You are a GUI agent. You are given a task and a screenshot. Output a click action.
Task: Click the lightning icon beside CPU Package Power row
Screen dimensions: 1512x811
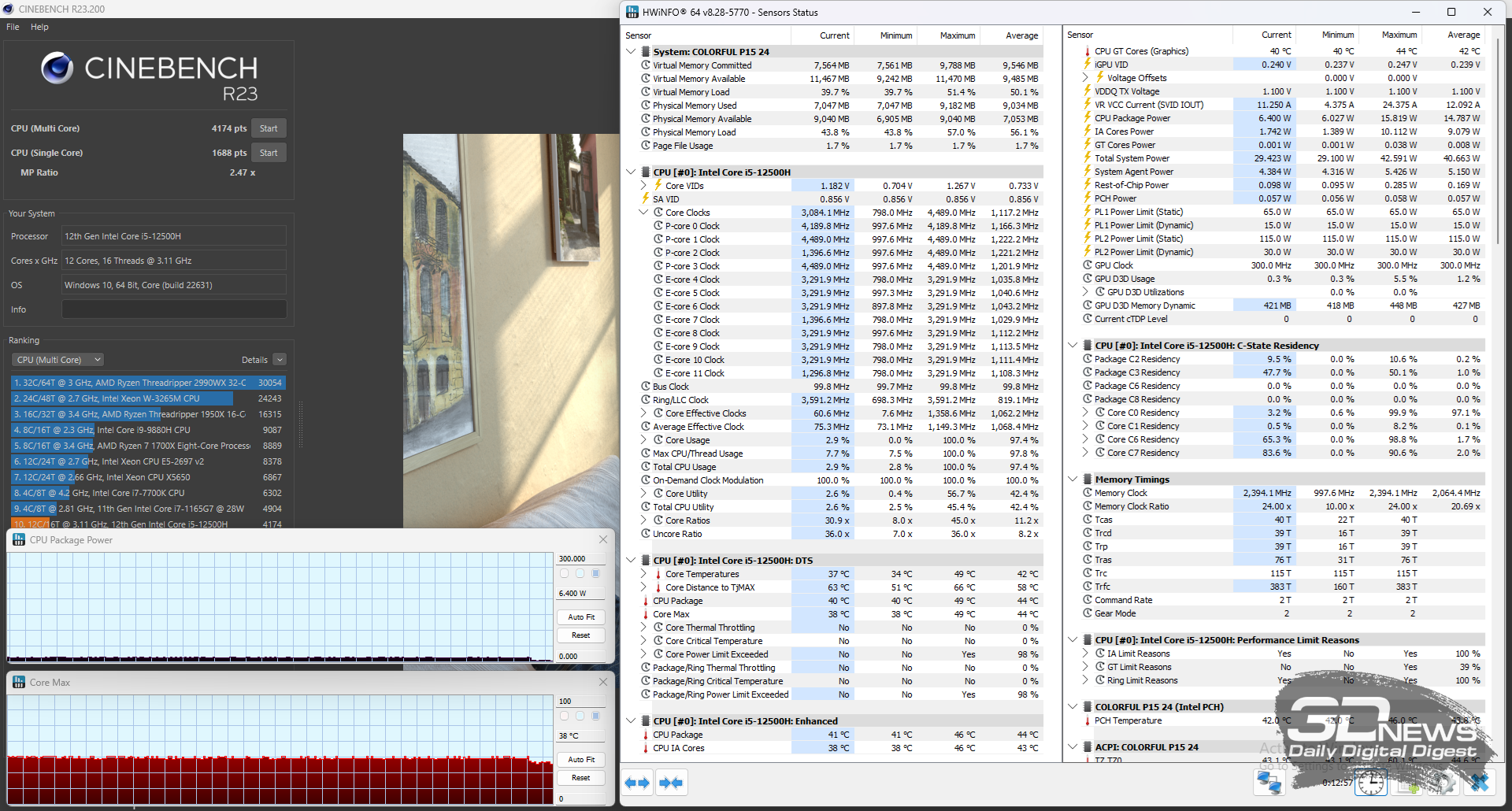tap(1088, 118)
